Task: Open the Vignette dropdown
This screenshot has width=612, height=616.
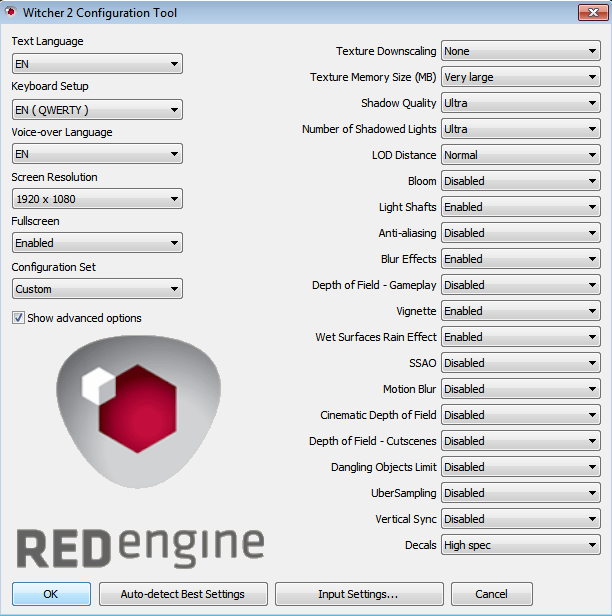Action: [521, 311]
